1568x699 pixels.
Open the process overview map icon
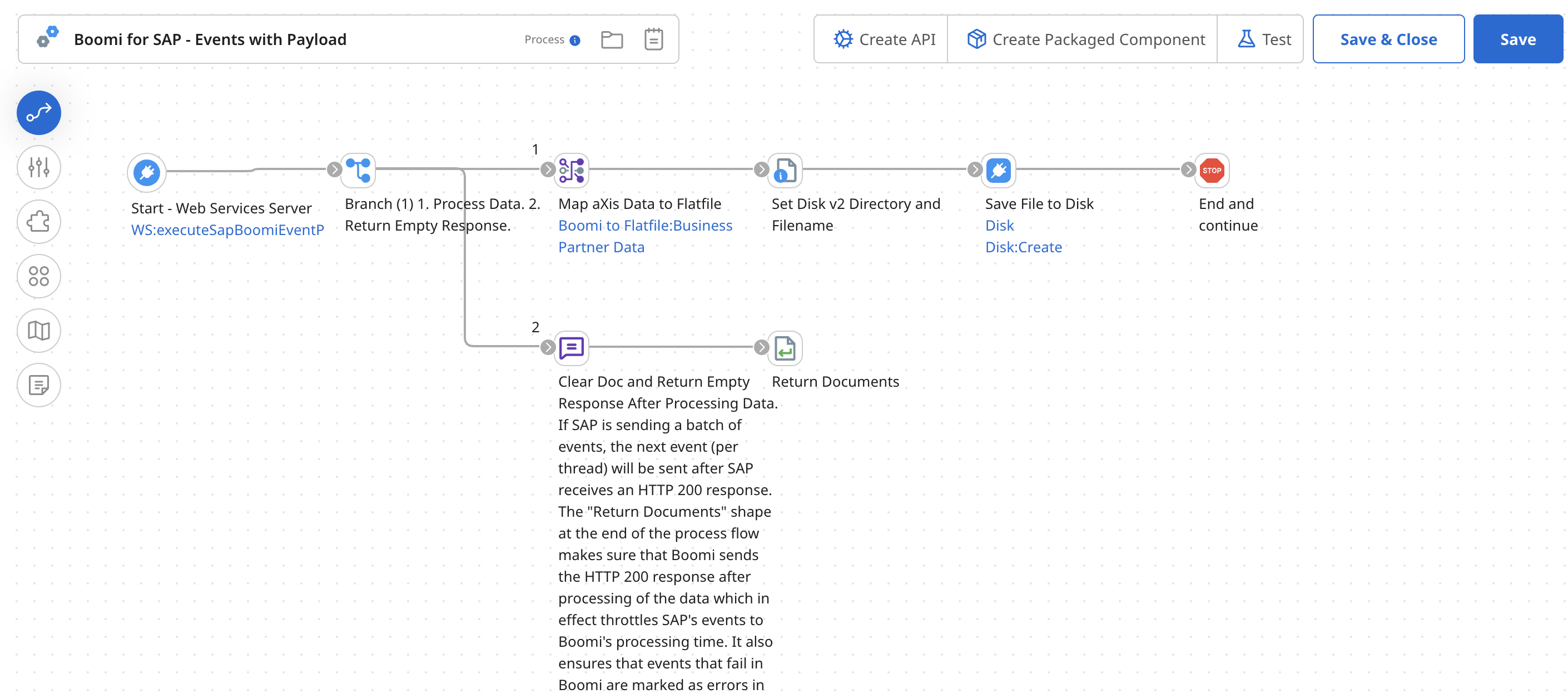click(x=38, y=331)
